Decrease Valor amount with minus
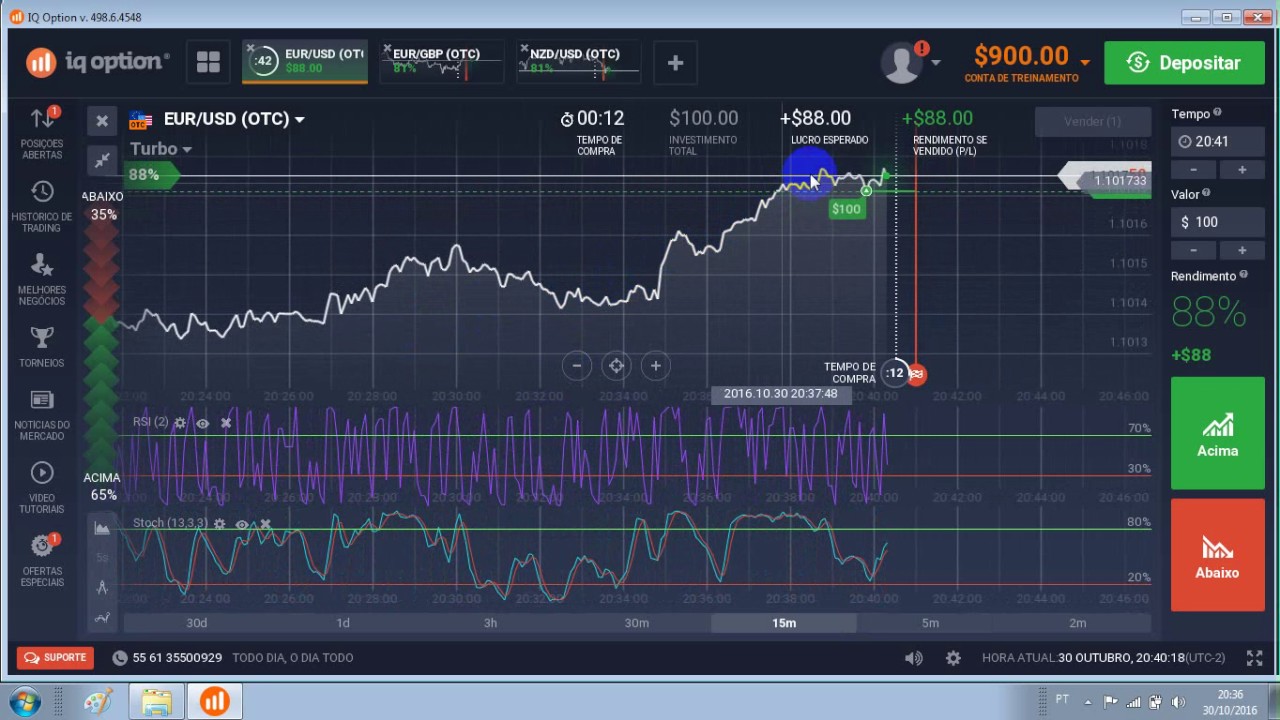The width and height of the screenshot is (1280, 720). pyautogui.click(x=1194, y=250)
